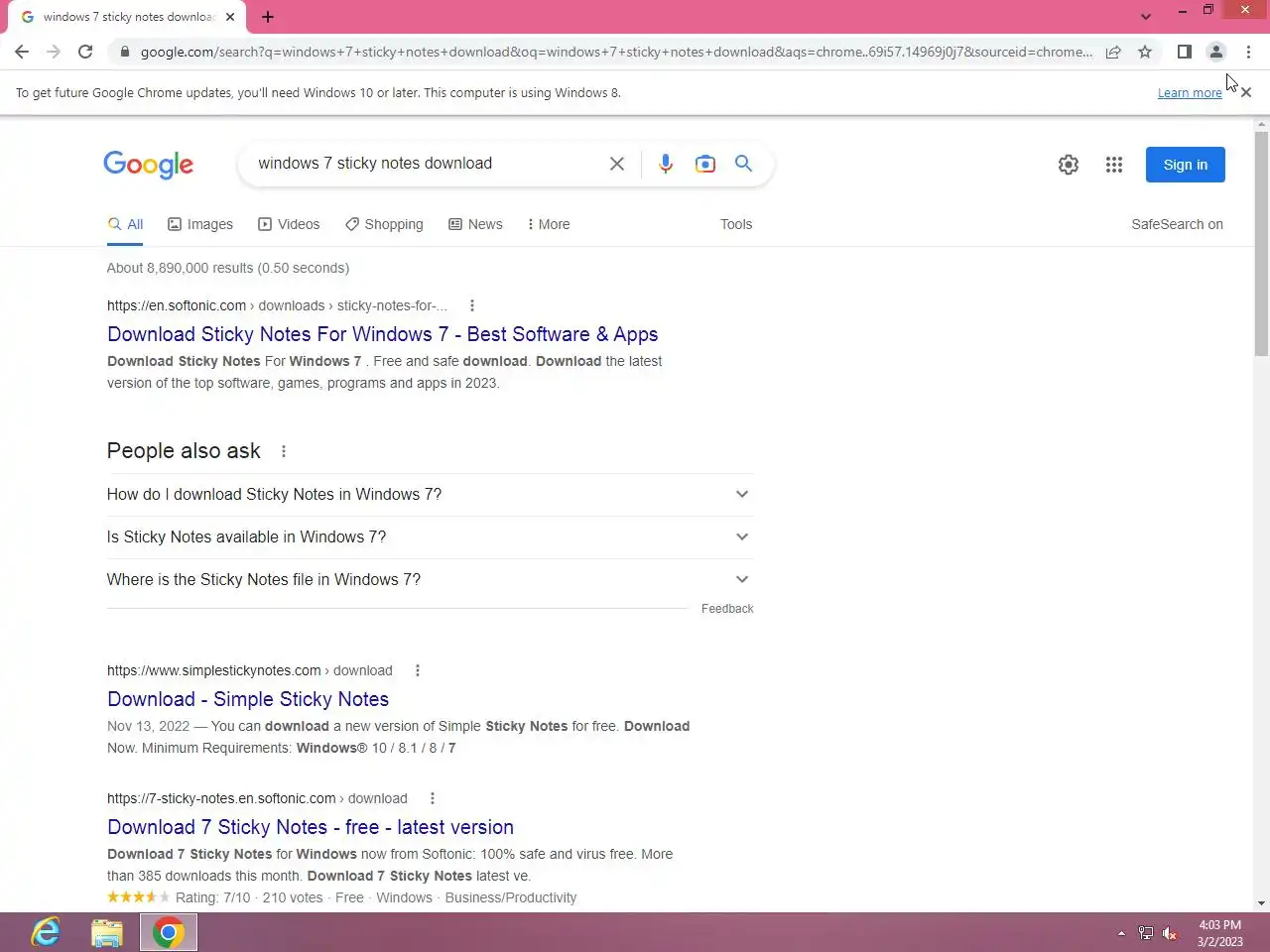Click the Sign in button
Viewport: 1270px width, 952px height.
[1186, 165]
